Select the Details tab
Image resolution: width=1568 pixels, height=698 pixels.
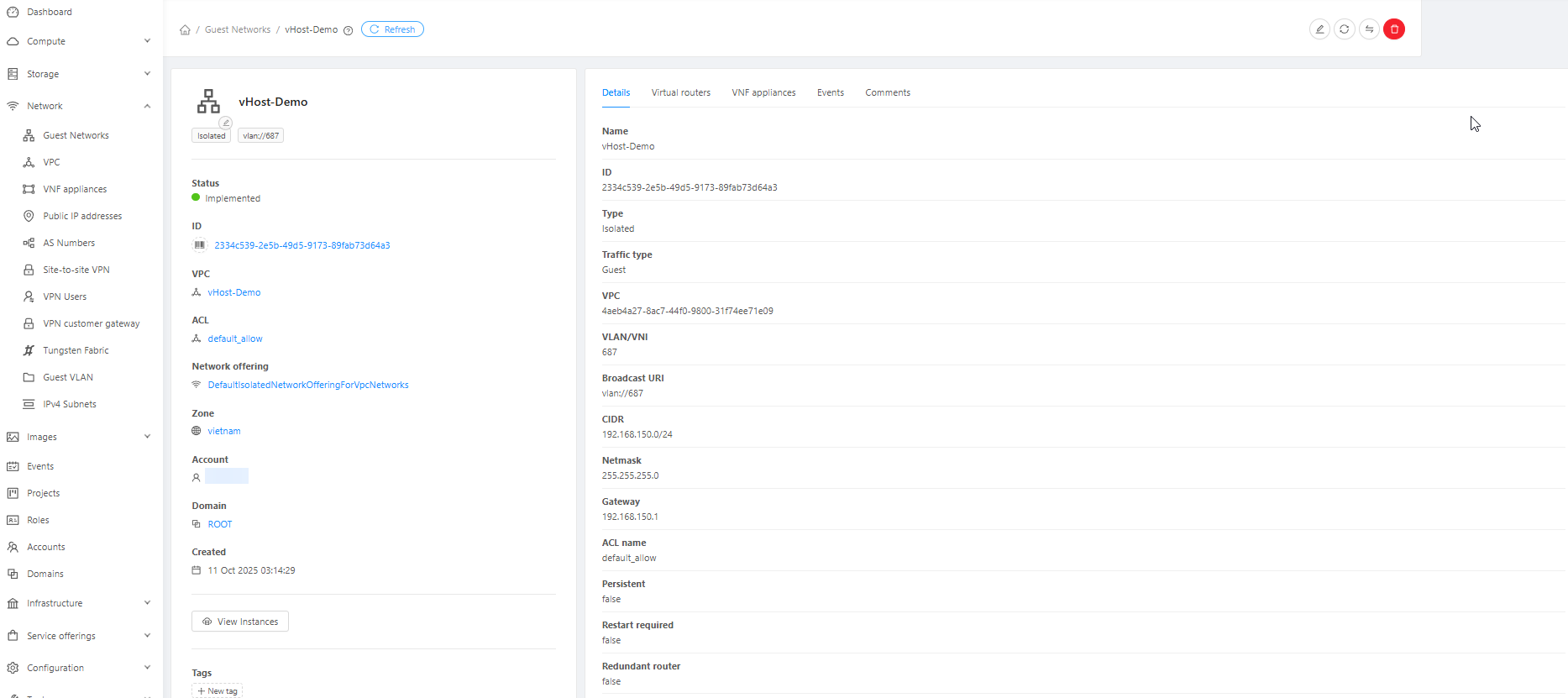[x=616, y=92]
